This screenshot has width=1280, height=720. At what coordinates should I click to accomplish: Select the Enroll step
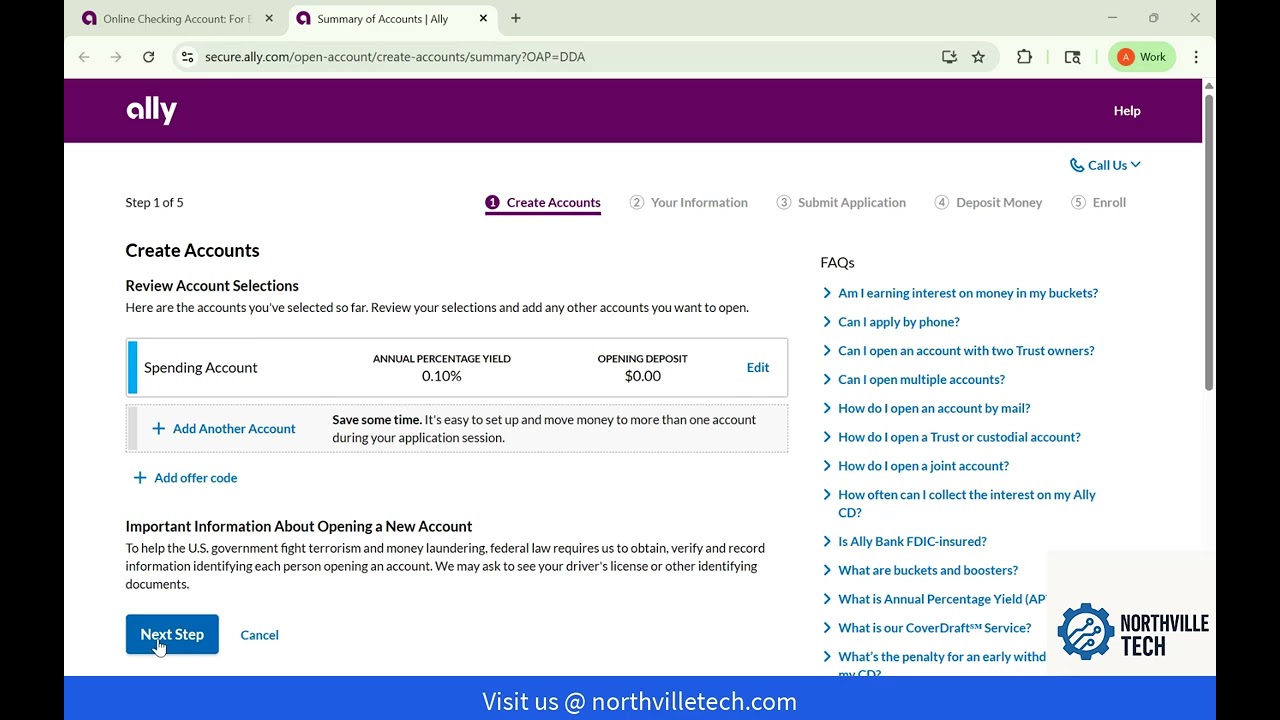[x=1098, y=203]
